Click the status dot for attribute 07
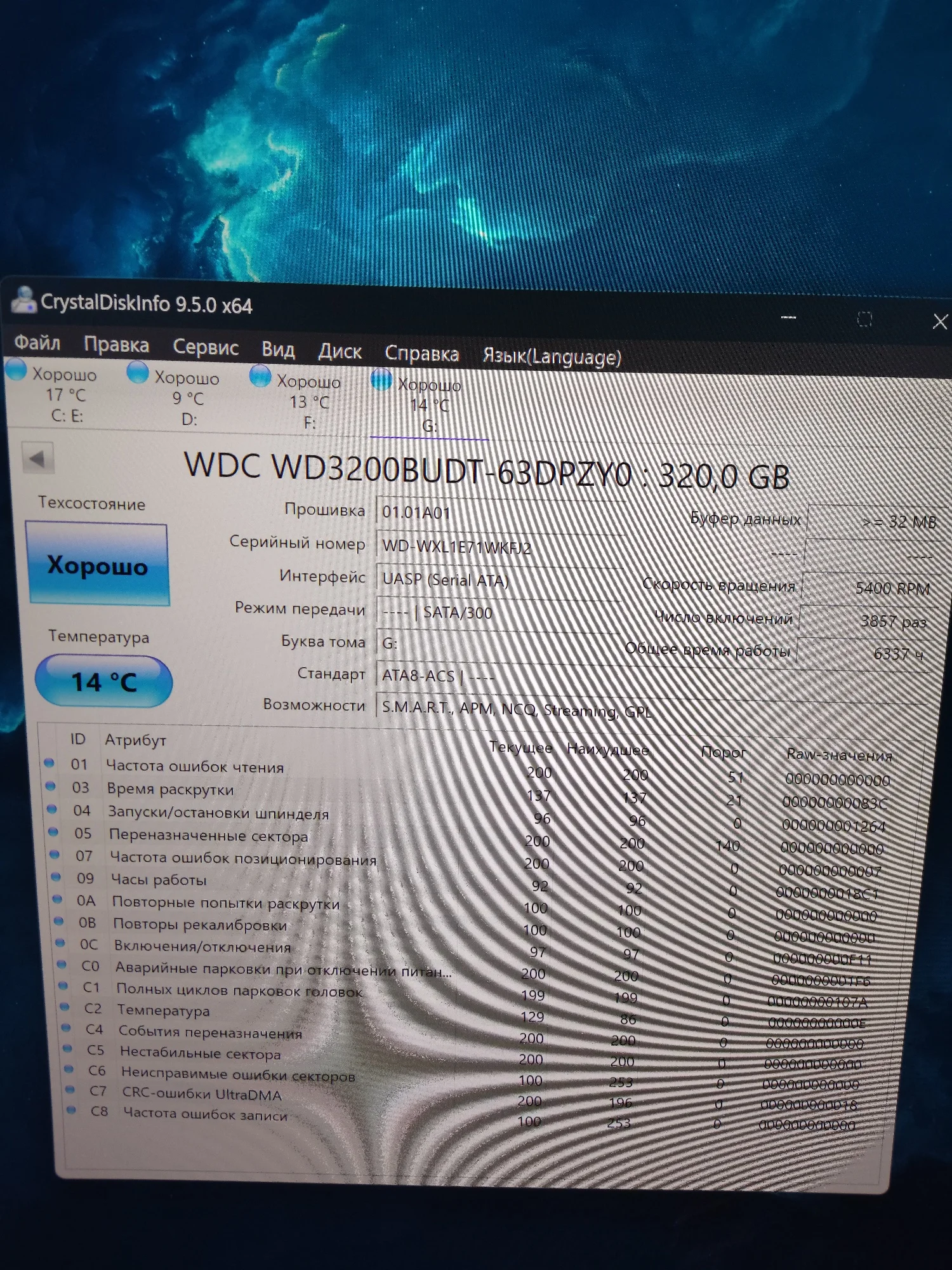Image resolution: width=952 pixels, height=1270 pixels. point(55,855)
